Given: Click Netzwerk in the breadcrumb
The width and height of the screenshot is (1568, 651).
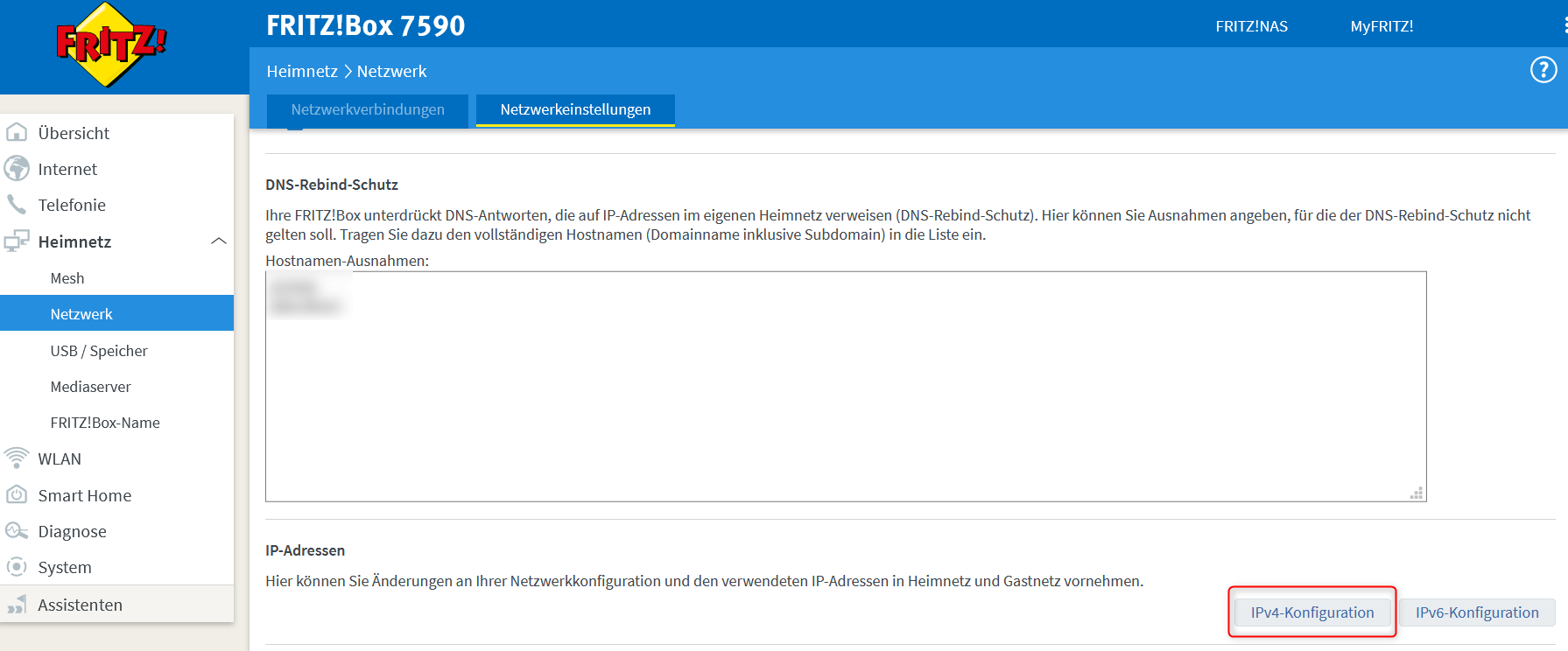Looking at the screenshot, I should point(391,71).
